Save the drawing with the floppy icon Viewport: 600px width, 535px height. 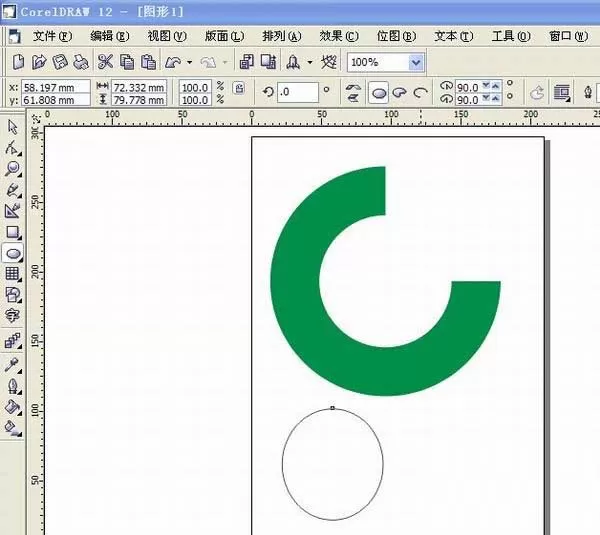click(x=60, y=62)
